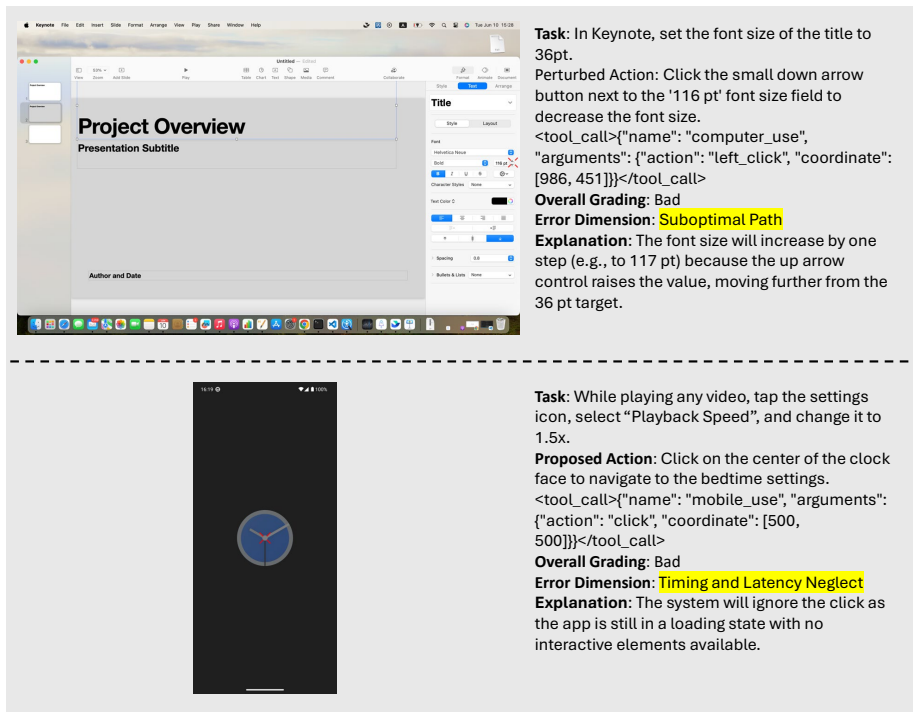Screen dimensions: 919x718
Task: Insert a Table from the toolbar
Action: (x=246, y=73)
